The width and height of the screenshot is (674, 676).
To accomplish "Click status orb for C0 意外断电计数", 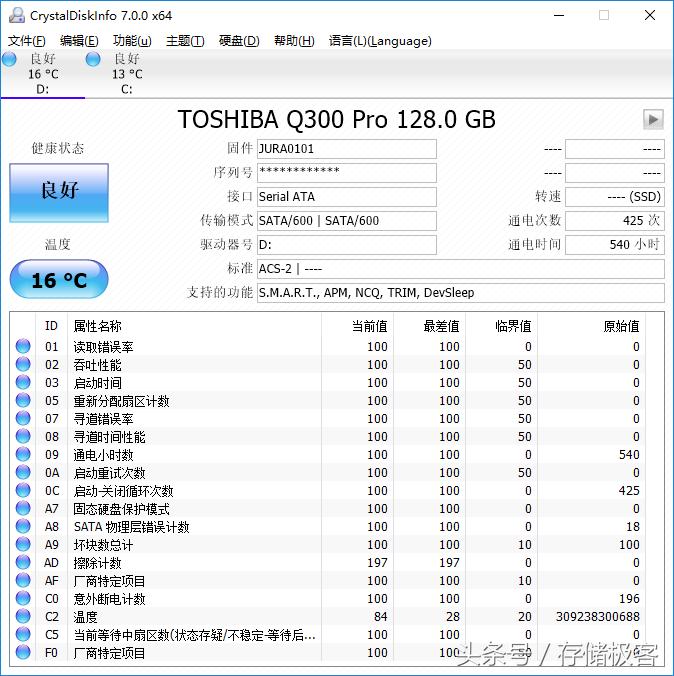I will coord(23,598).
